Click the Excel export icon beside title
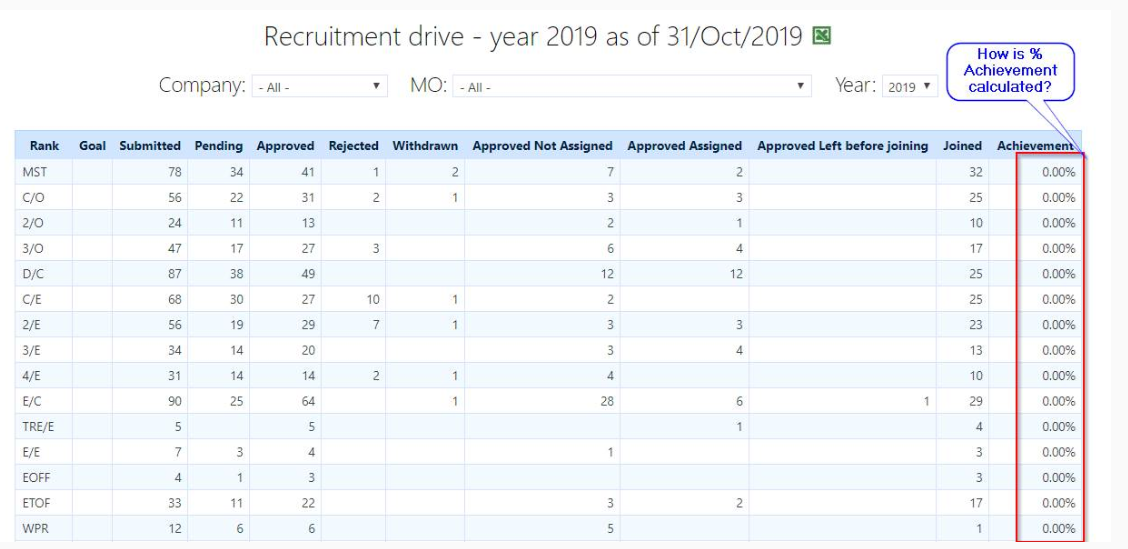This screenshot has width=1128, height=549. click(x=822, y=35)
